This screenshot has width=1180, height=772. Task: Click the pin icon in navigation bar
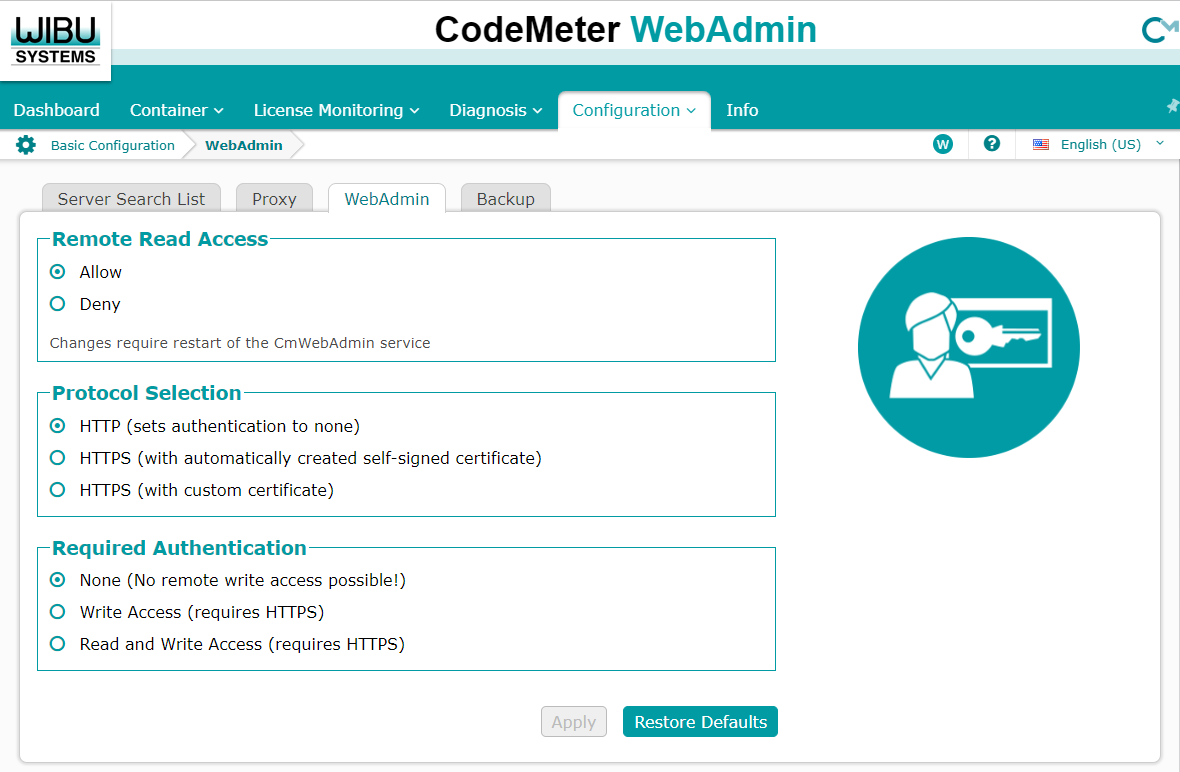click(1172, 106)
